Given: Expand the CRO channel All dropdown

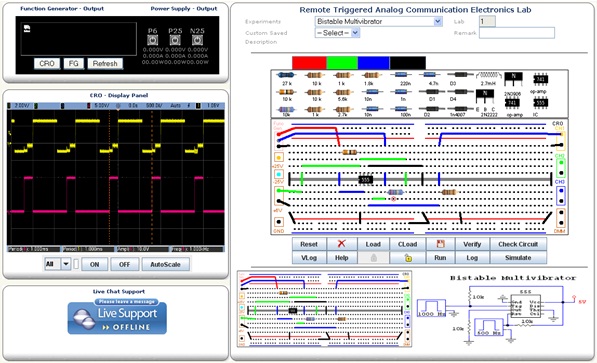Looking at the screenshot, I should 57,264.
